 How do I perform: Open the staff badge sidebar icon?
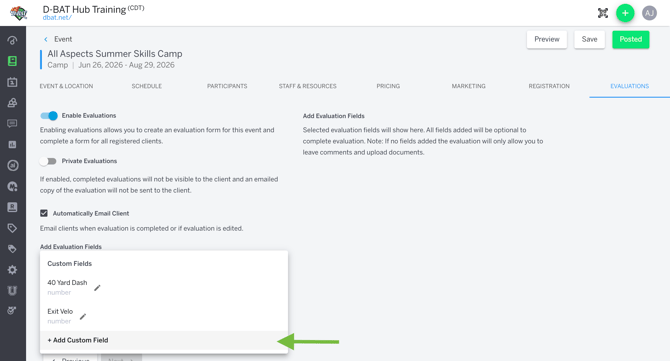[12, 207]
